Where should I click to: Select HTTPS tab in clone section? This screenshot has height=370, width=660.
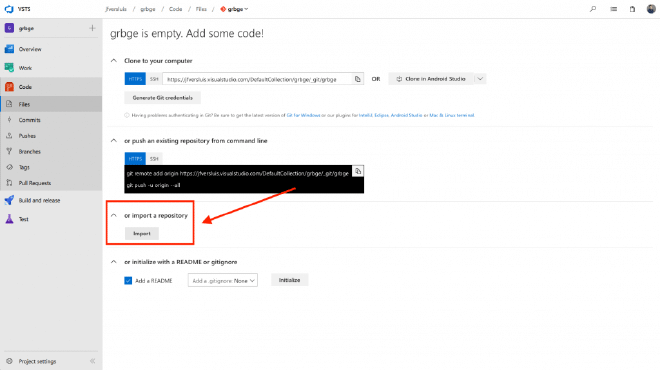pyautogui.click(x=135, y=79)
